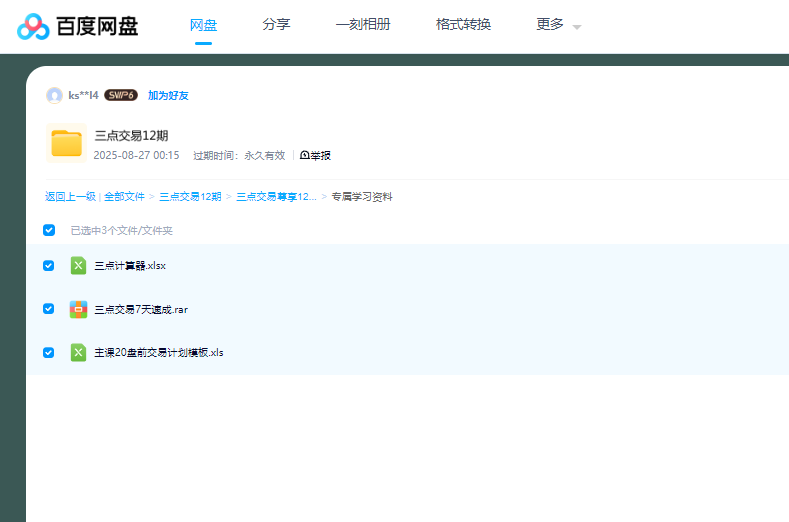Uncheck the 三点交易7天速成.rar checkbox
The height and width of the screenshot is (522, 789).
[49, 309]
